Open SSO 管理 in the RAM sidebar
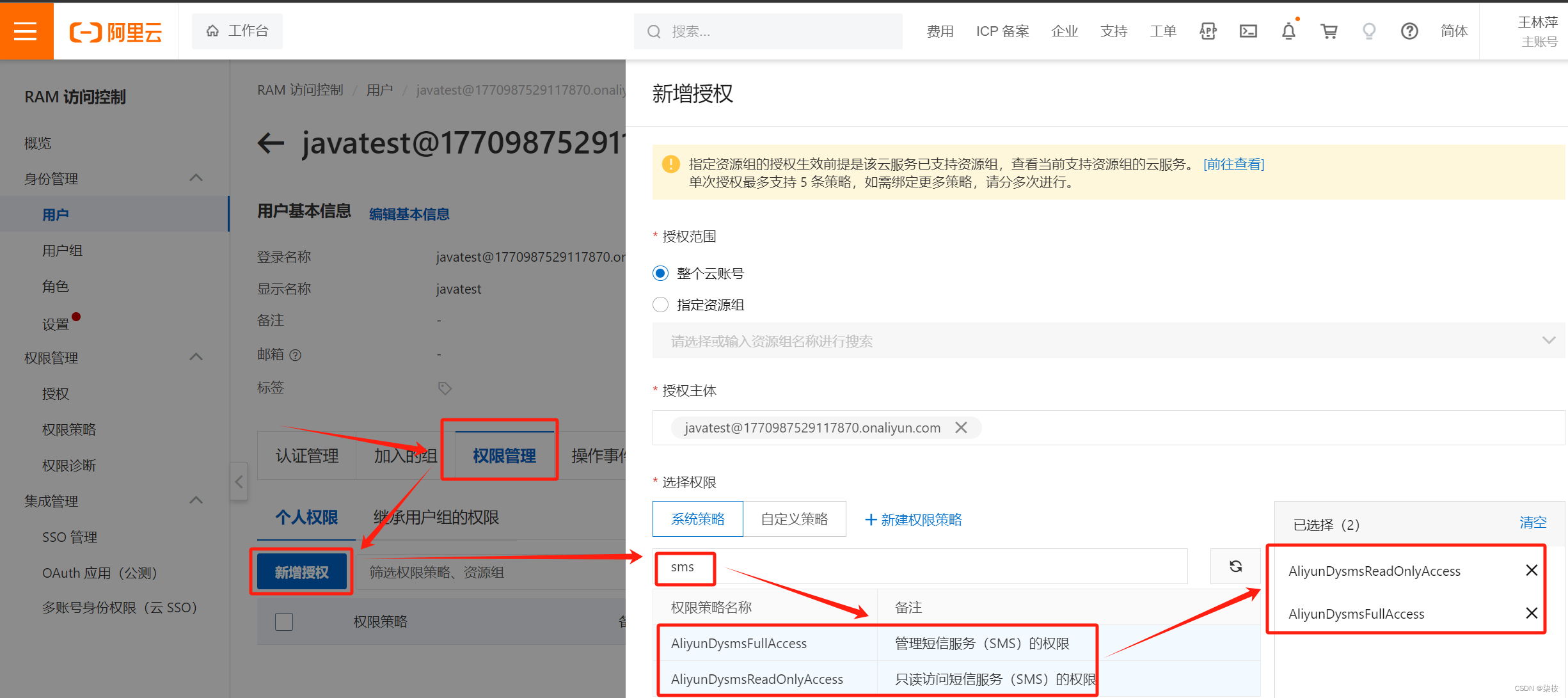This screenshot has height=698, width=1568. pos(70,537)
